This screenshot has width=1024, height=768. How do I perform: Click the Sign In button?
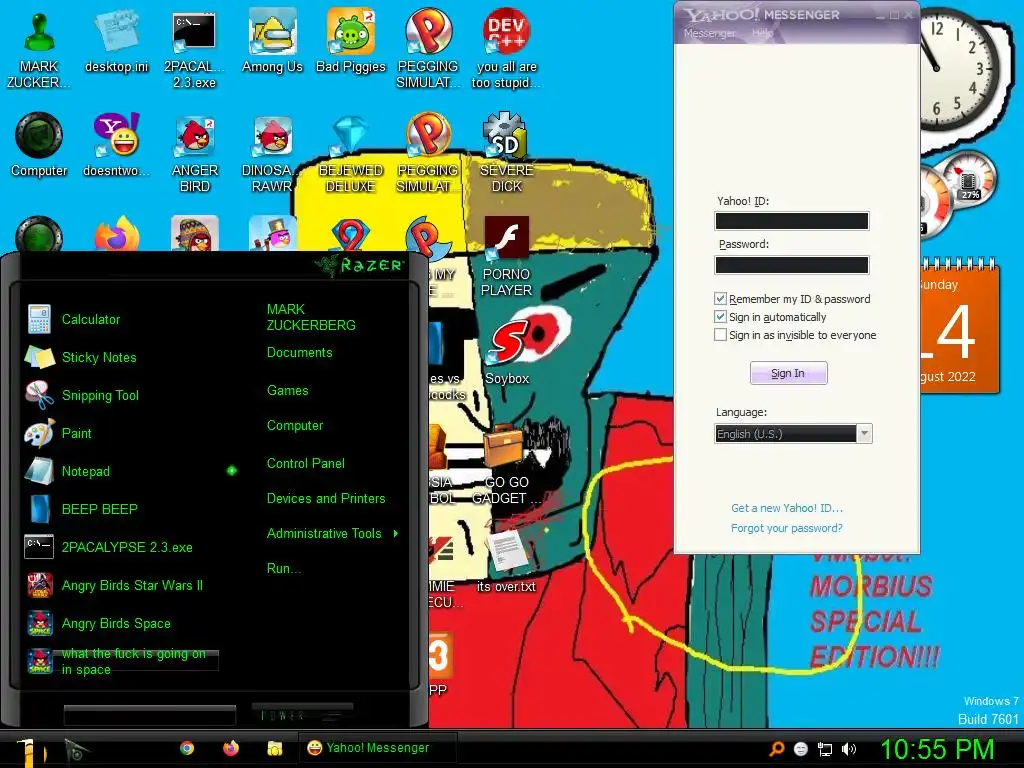click(788, 373)
